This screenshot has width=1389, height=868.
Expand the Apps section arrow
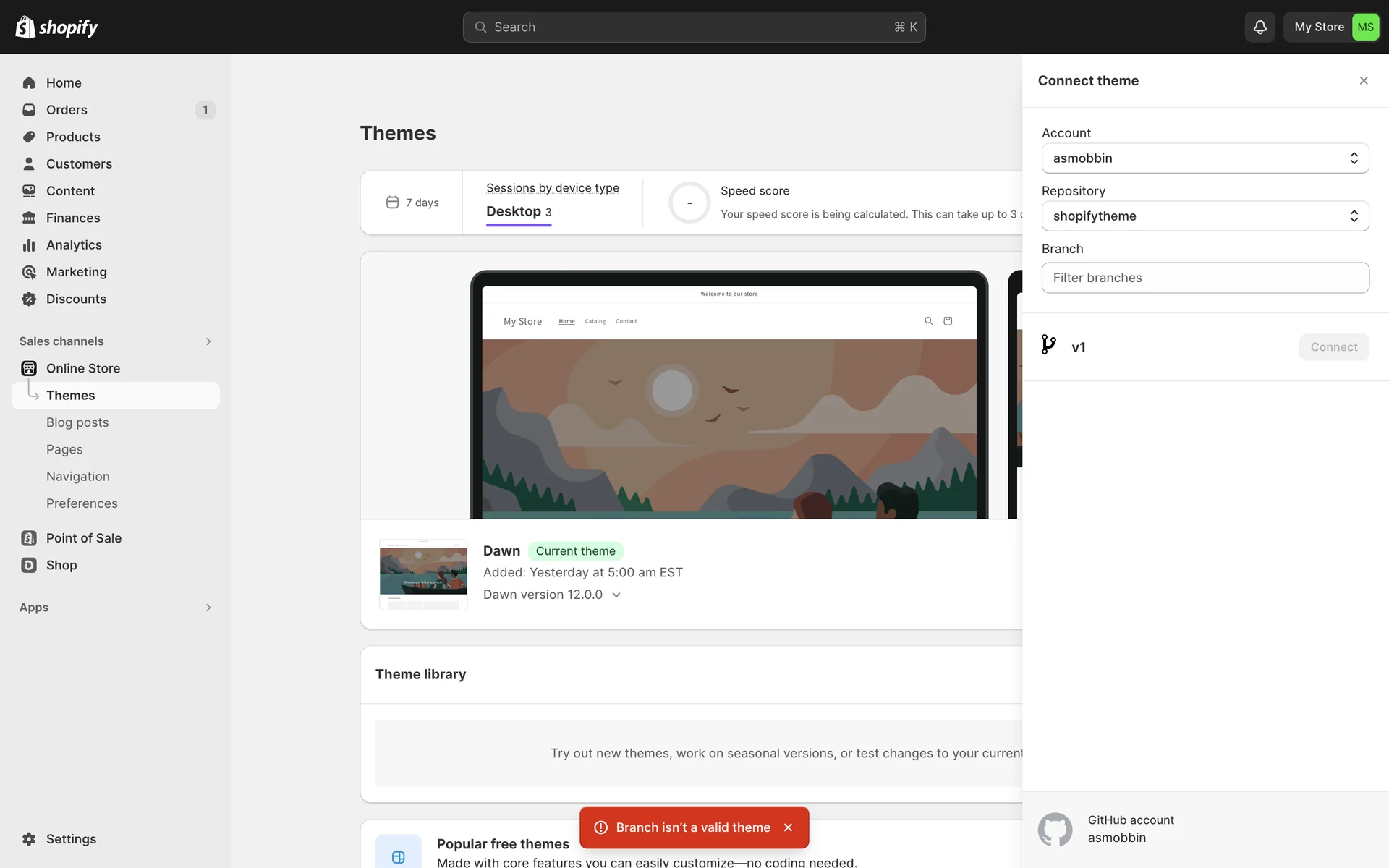[x=208, y=608]
